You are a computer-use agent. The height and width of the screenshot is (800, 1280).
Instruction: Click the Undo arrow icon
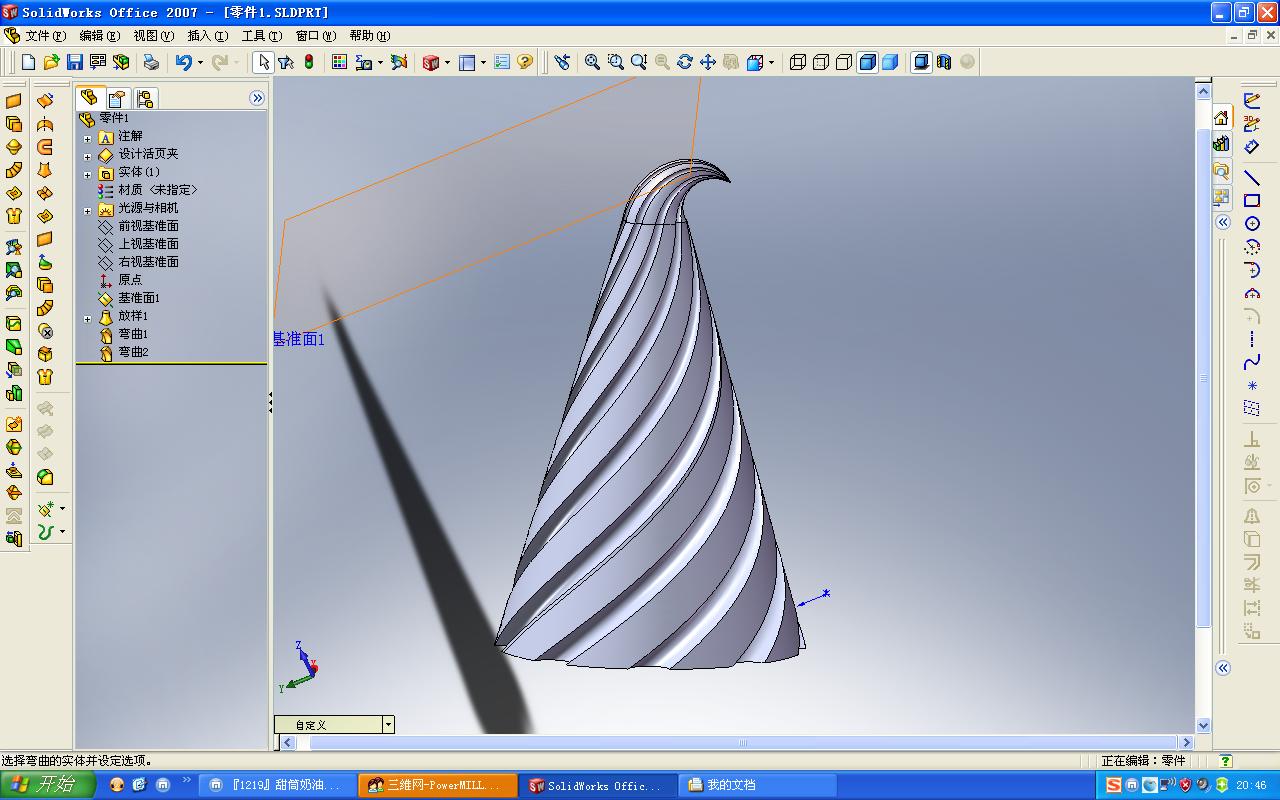(x=183, y=62)
